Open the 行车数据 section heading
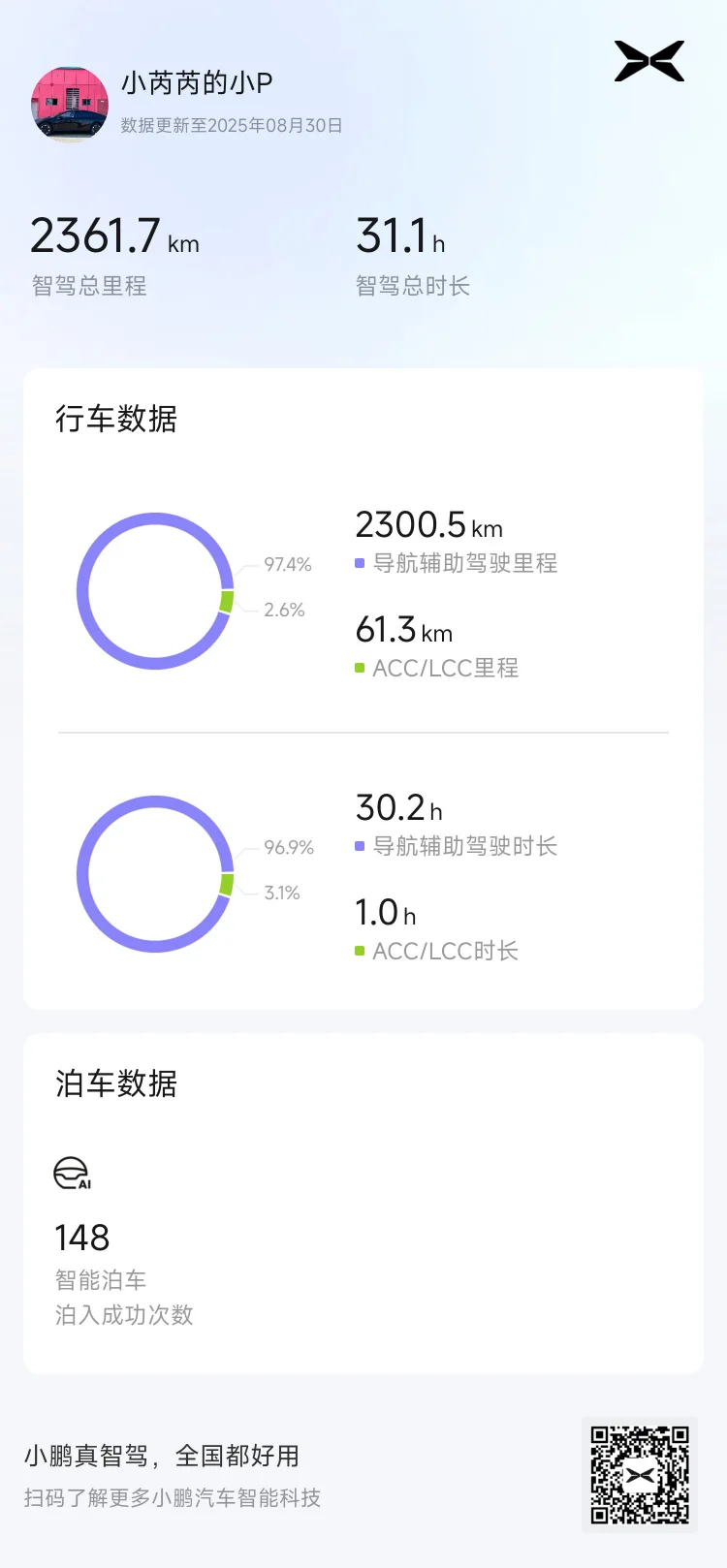The image size is (727, 1568). (x=116, y=419)
